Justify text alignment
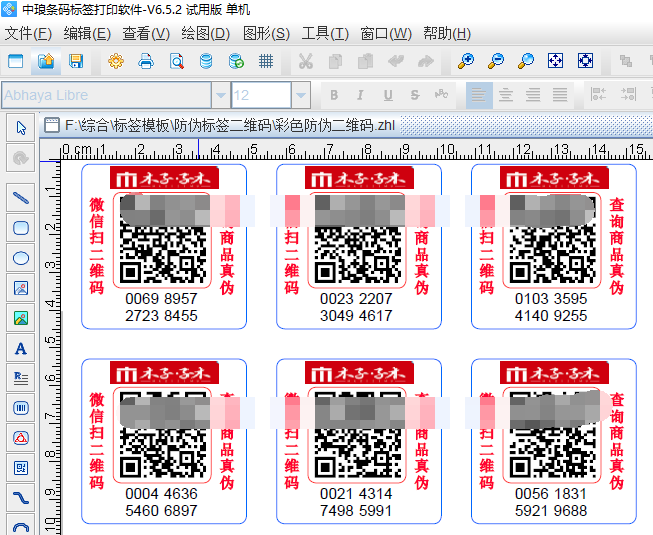This screenshot has height=535, width=653. click(560, 95)
